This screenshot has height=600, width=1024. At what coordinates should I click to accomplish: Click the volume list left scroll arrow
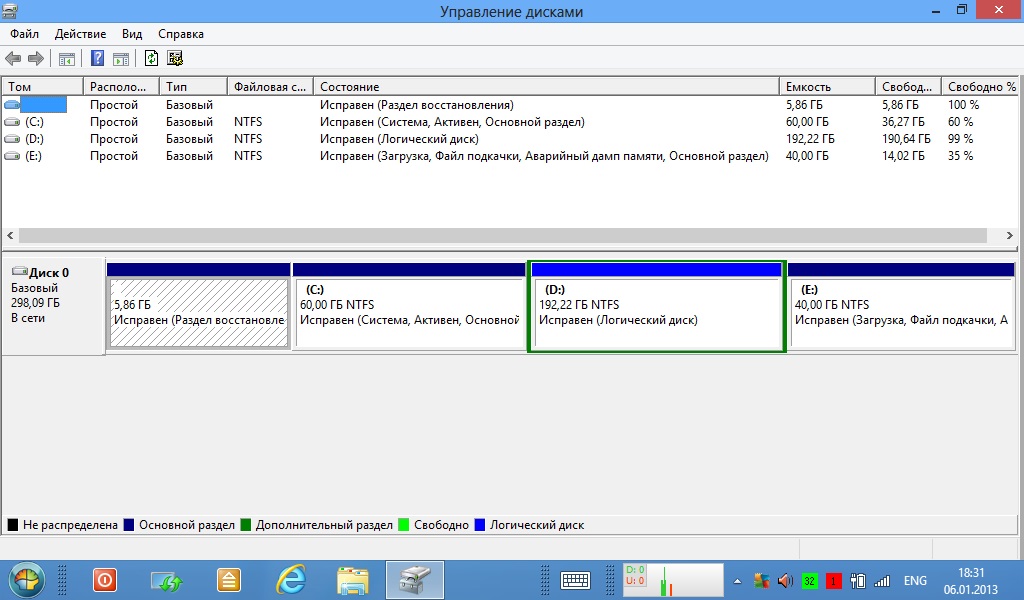(10, 235)
